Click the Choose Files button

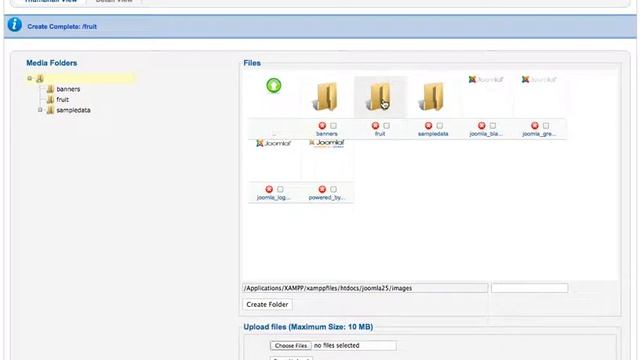pyautogui.click(x=291, y=346)
